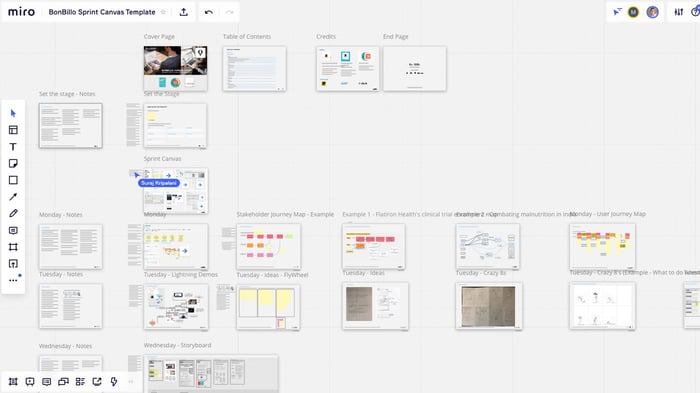This screenshot has height=393, width=700.
Task: Open the board settings sliders icon
Action: 679,12
